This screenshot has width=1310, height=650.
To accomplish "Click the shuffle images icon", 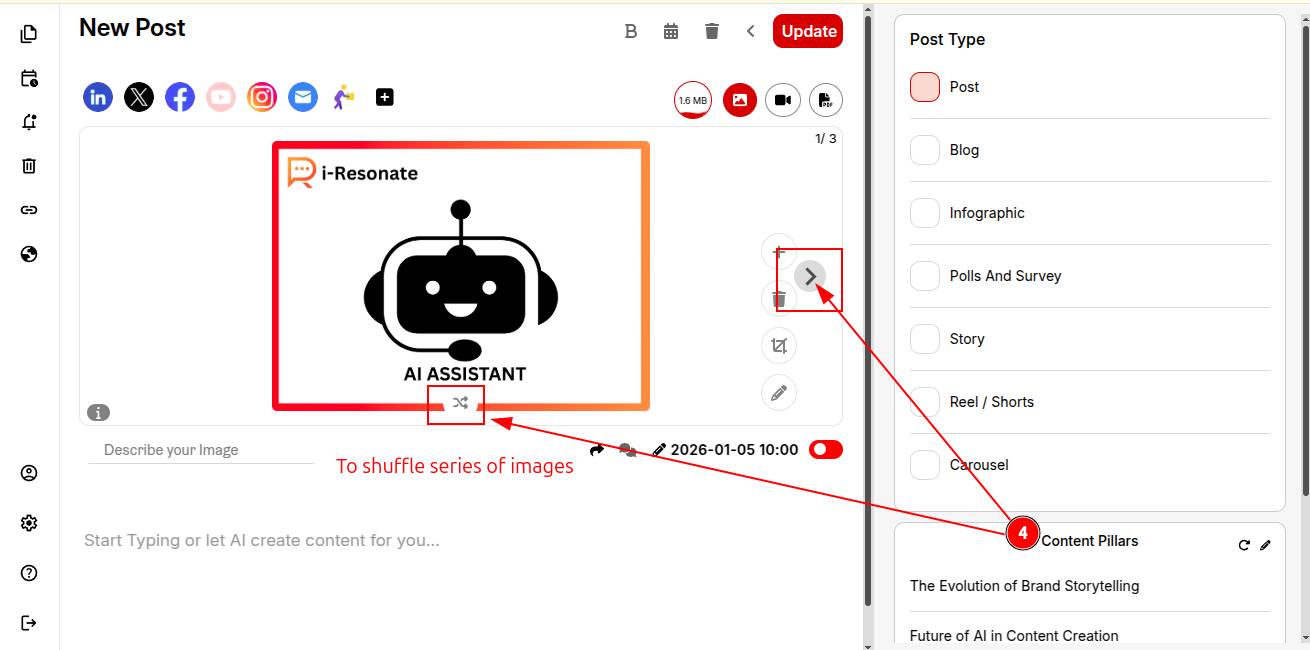I will click(x=459, y=403).
